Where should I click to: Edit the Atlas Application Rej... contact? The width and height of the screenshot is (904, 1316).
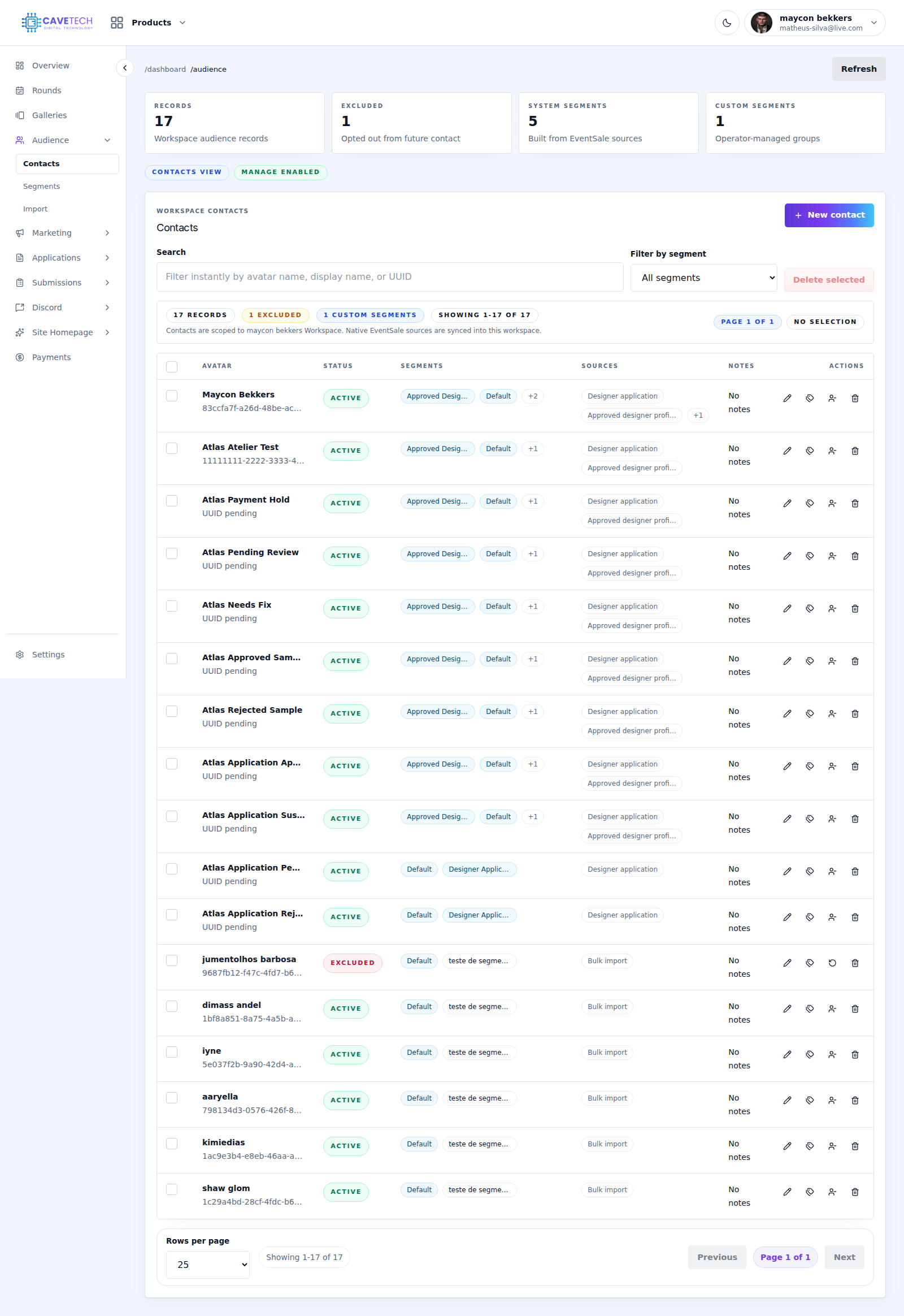click(787, 917)
